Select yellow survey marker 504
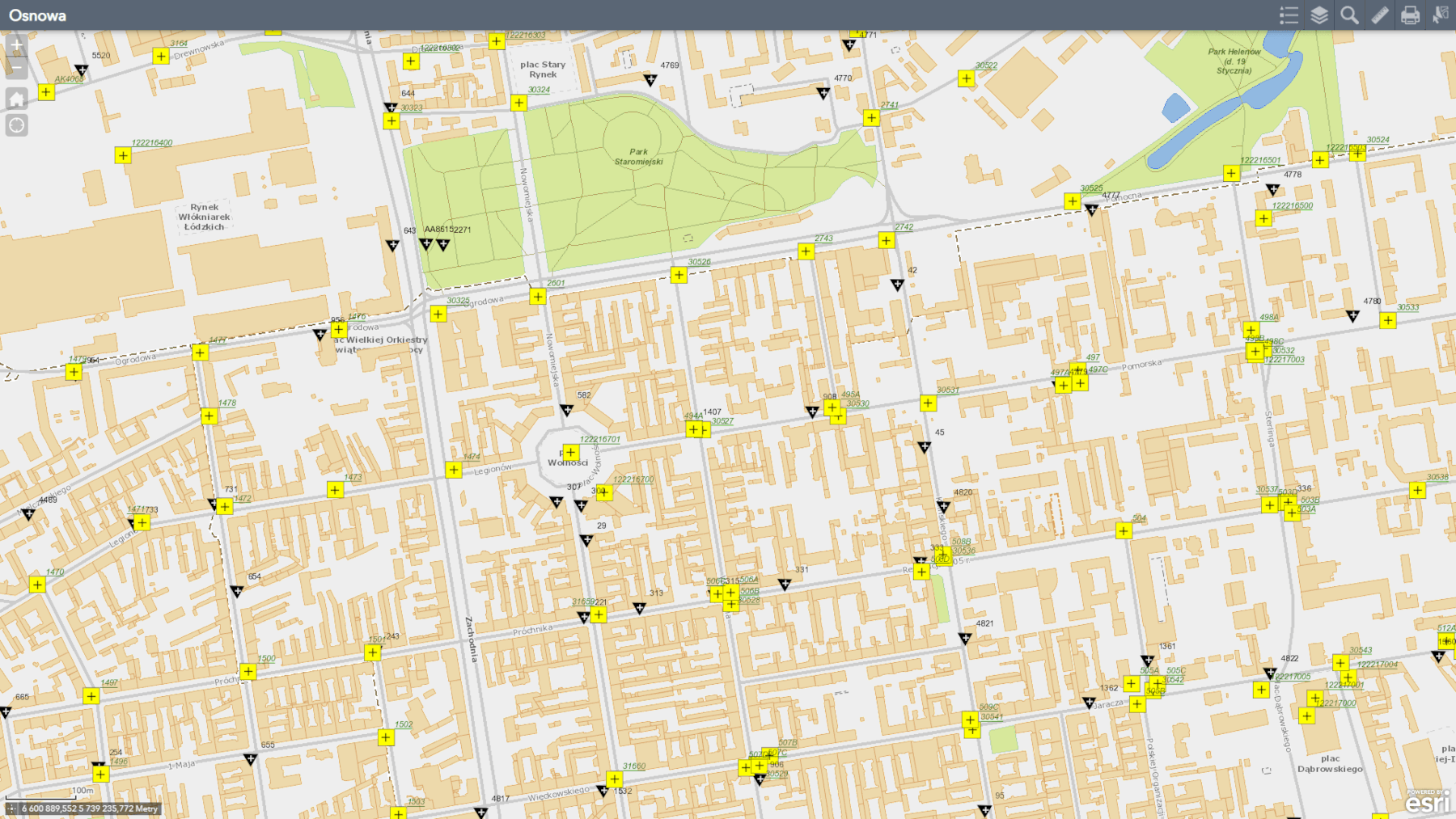Viewport: 1456px width, 819px height. (x=1124, y=531)
